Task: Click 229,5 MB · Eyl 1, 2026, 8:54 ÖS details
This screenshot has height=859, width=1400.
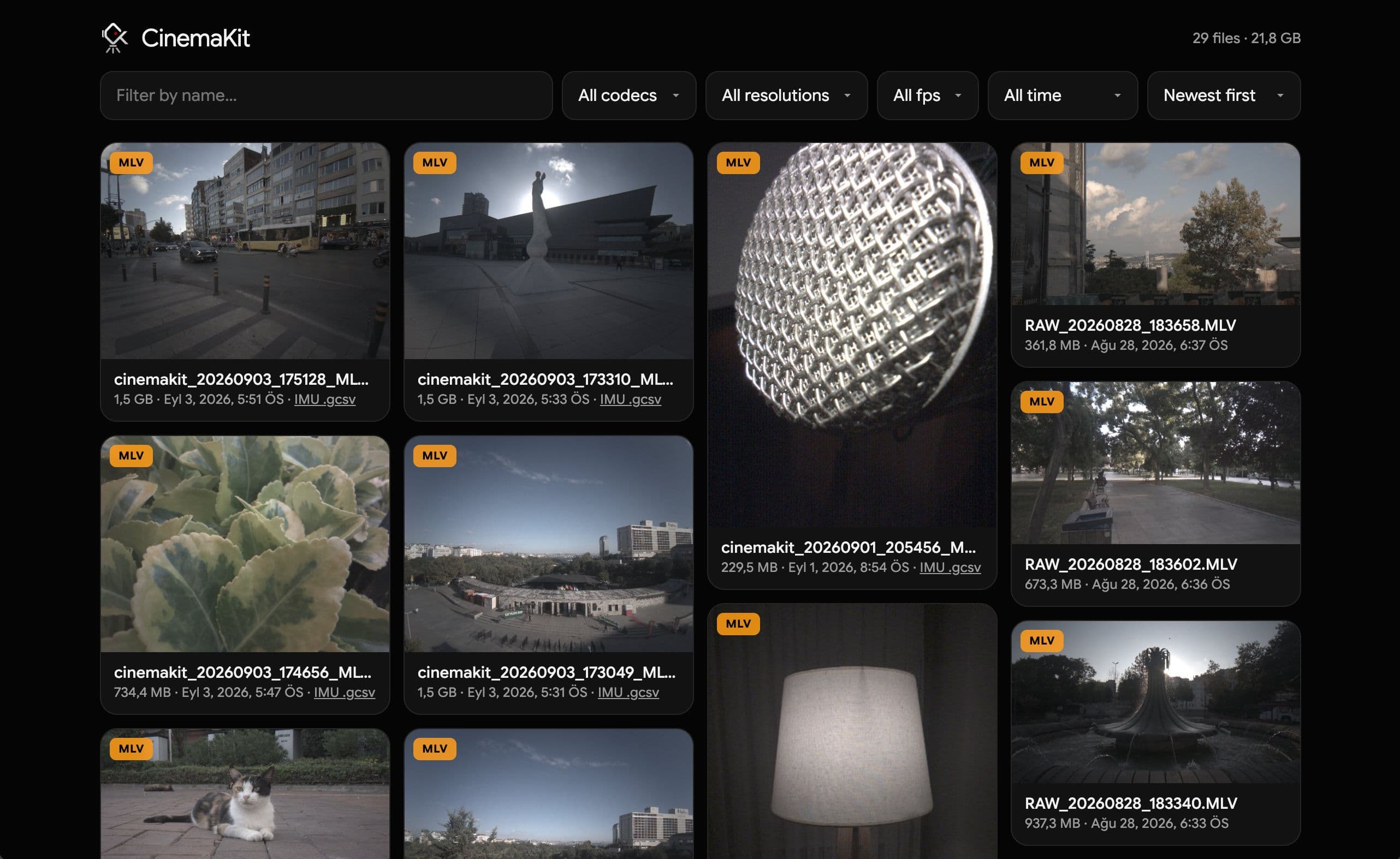Action: click(815, 568)
